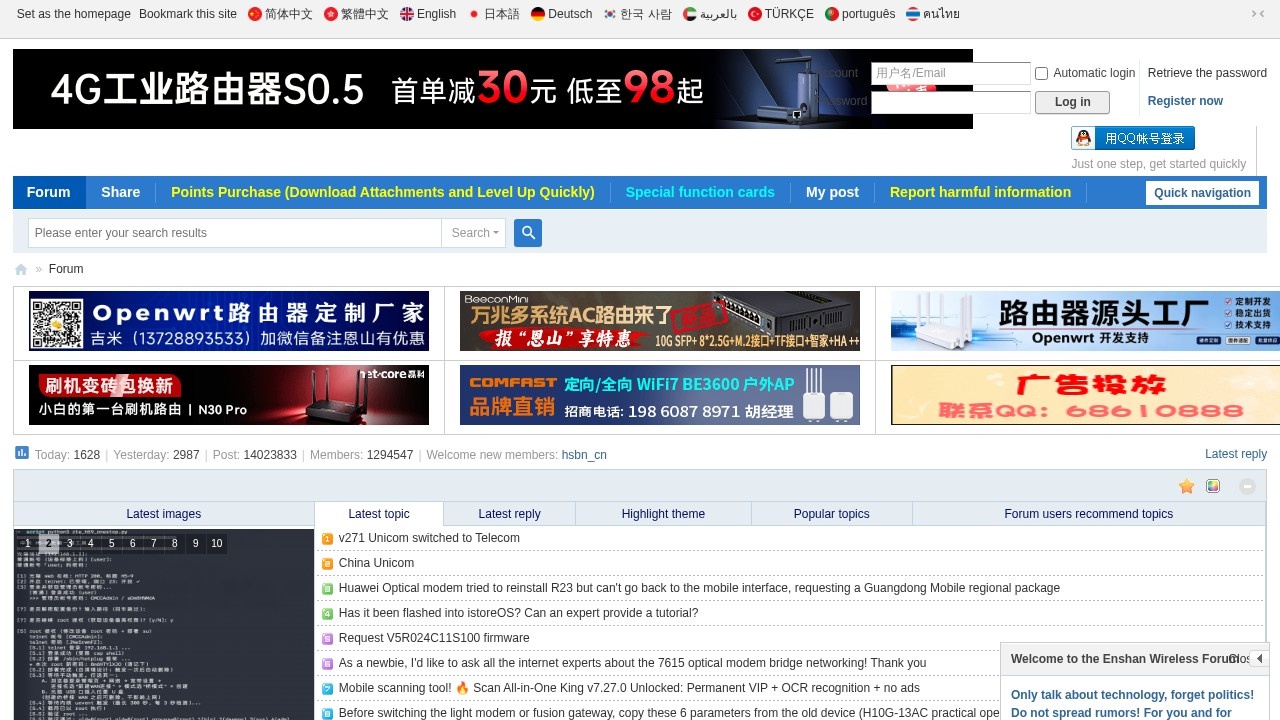Click icon beside Mobile scanning tool topic
Viewport: 1280px width, 720px height.
[327, 689]
